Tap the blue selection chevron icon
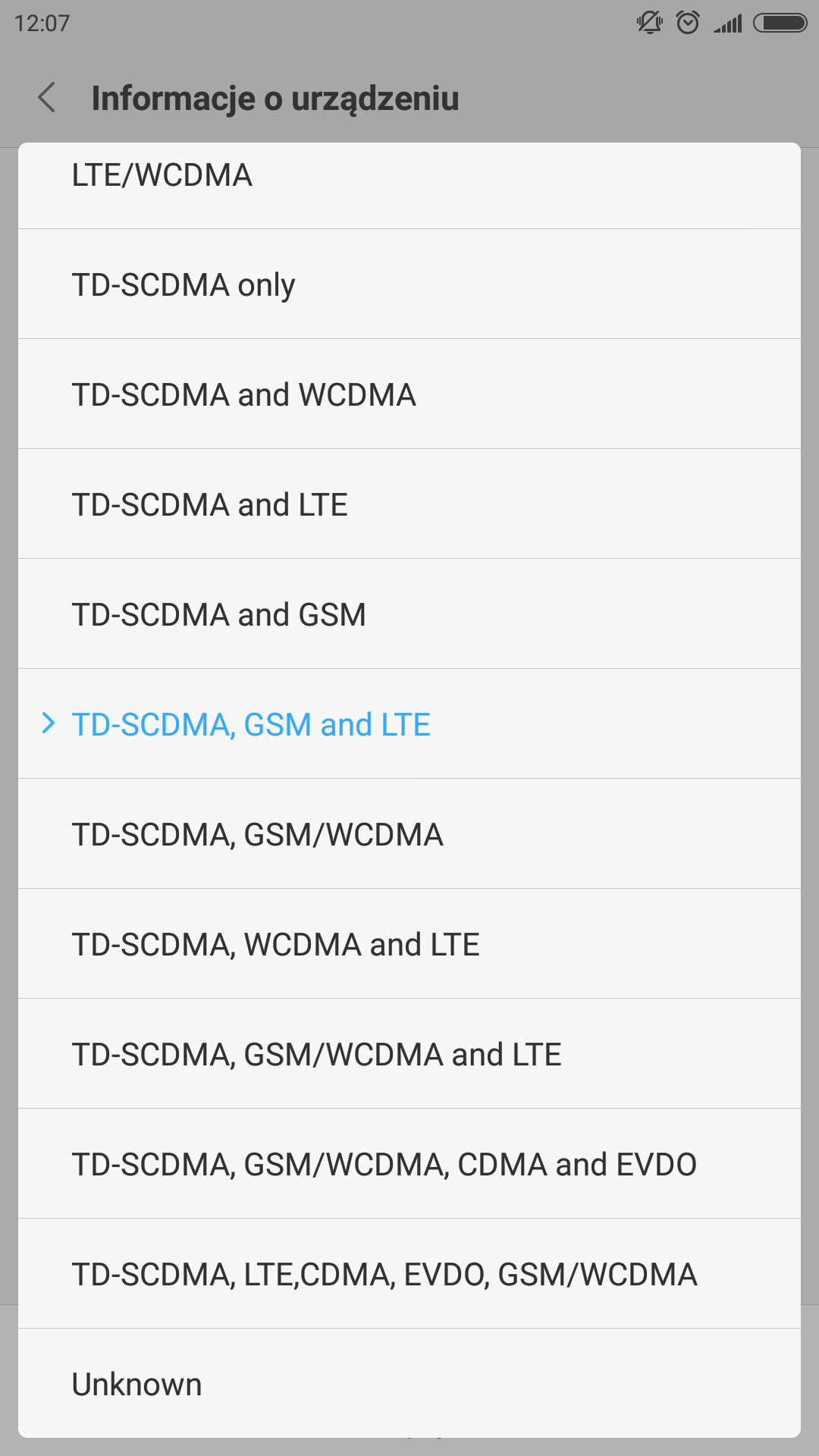This screenshot has width=819, height=1456. pyautogui.click(x=49, y=723)
